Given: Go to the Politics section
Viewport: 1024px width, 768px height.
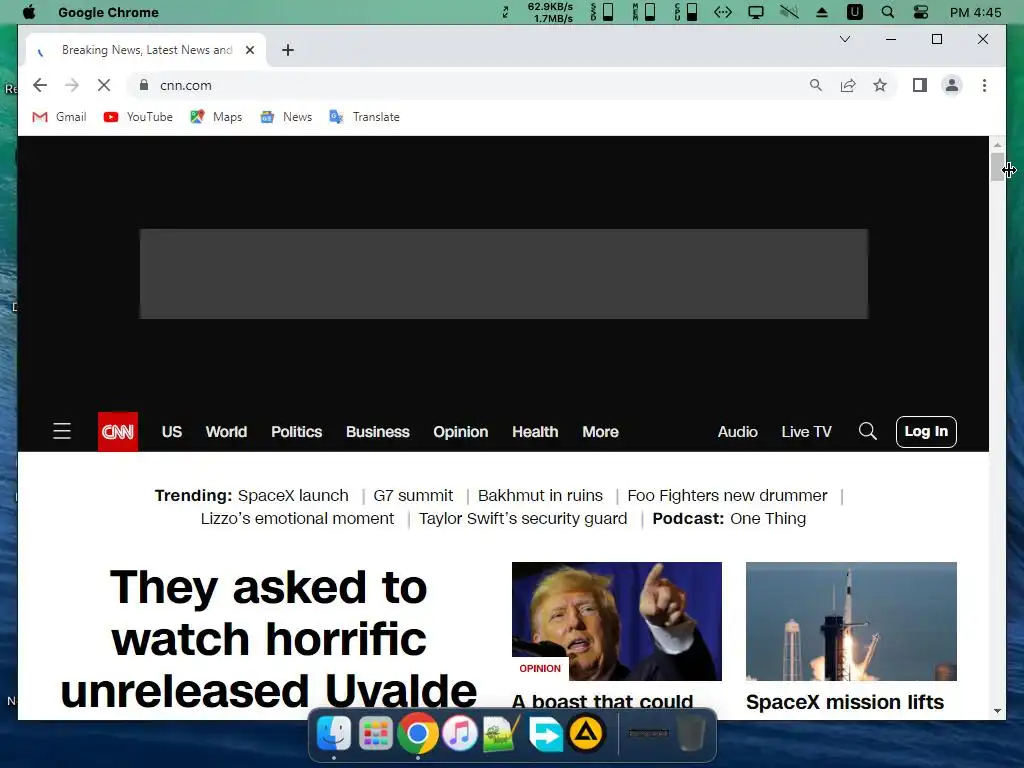Looking at the screenshot, I should 296,432.
